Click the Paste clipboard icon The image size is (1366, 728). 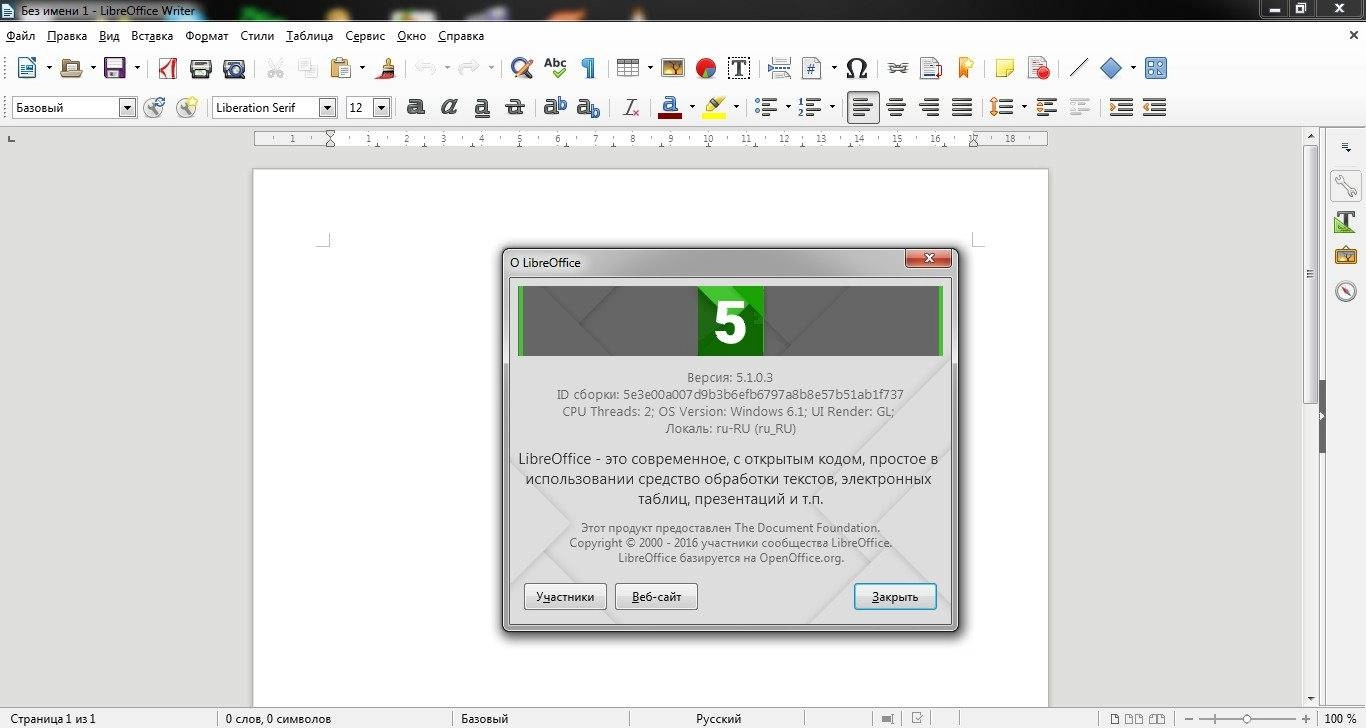[340, 68]
